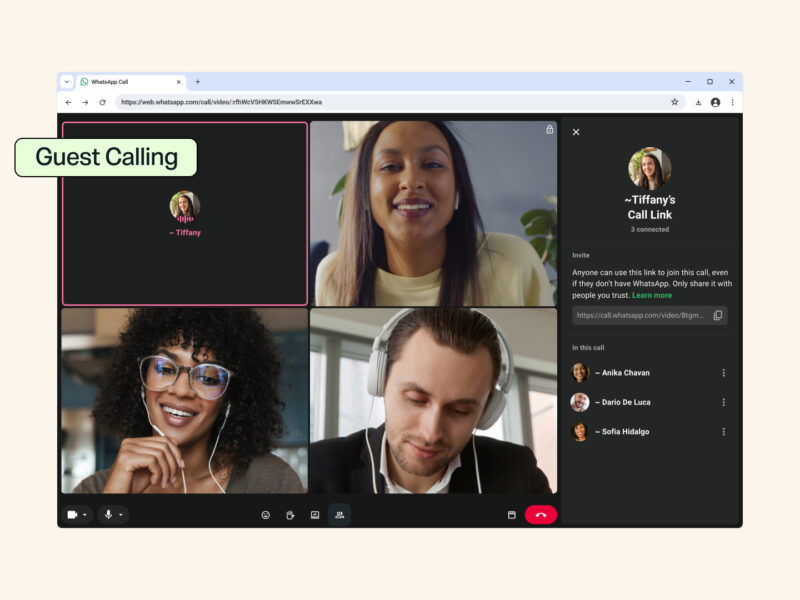800x600 pixels.
Task: Select the call.whatsapp.com link field
Action: tap(649, 315)
